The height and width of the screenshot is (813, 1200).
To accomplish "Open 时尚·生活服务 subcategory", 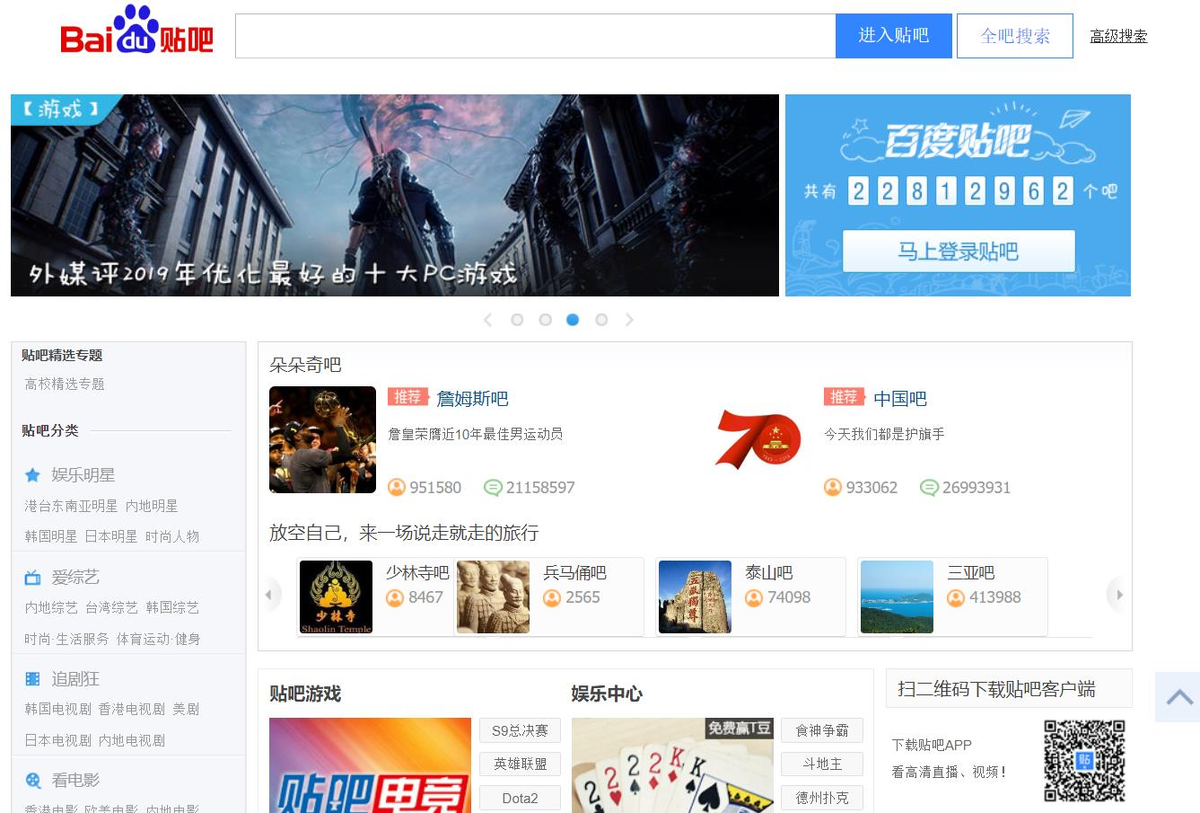I will 67,639.
